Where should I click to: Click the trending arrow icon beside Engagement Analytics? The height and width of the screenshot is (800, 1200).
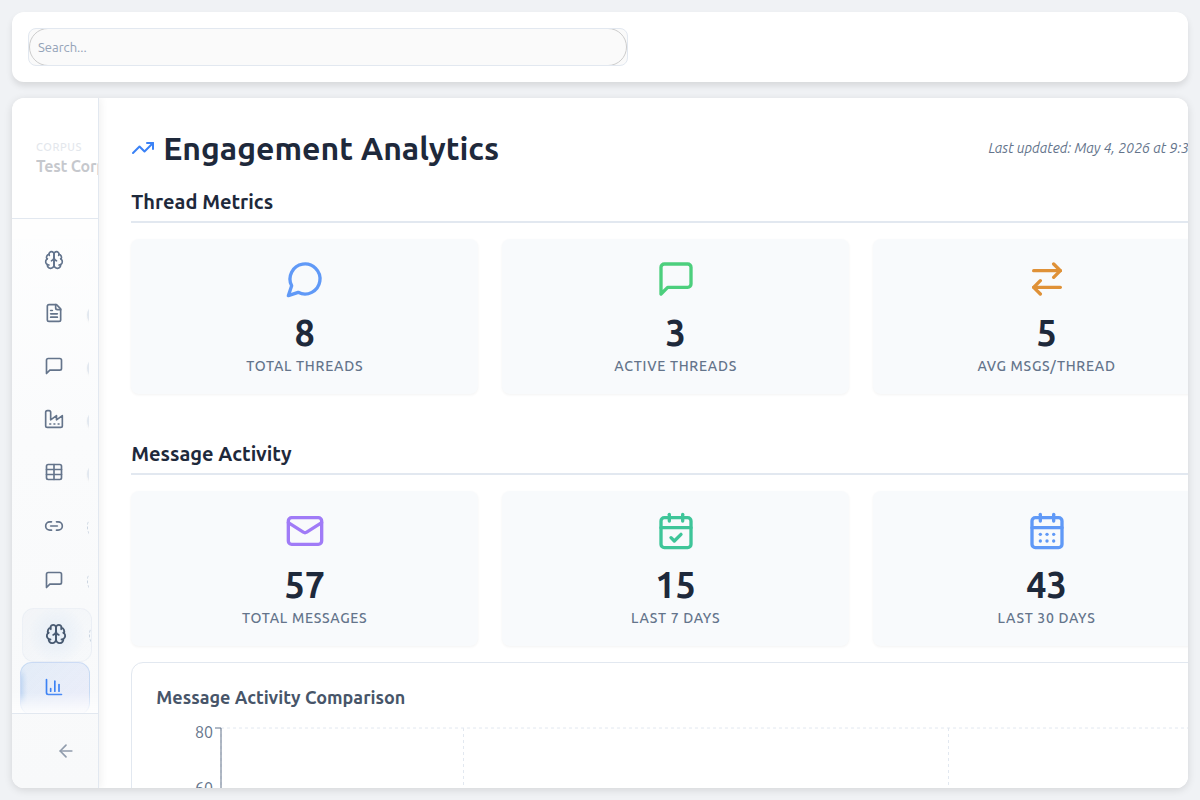(143, 149)
